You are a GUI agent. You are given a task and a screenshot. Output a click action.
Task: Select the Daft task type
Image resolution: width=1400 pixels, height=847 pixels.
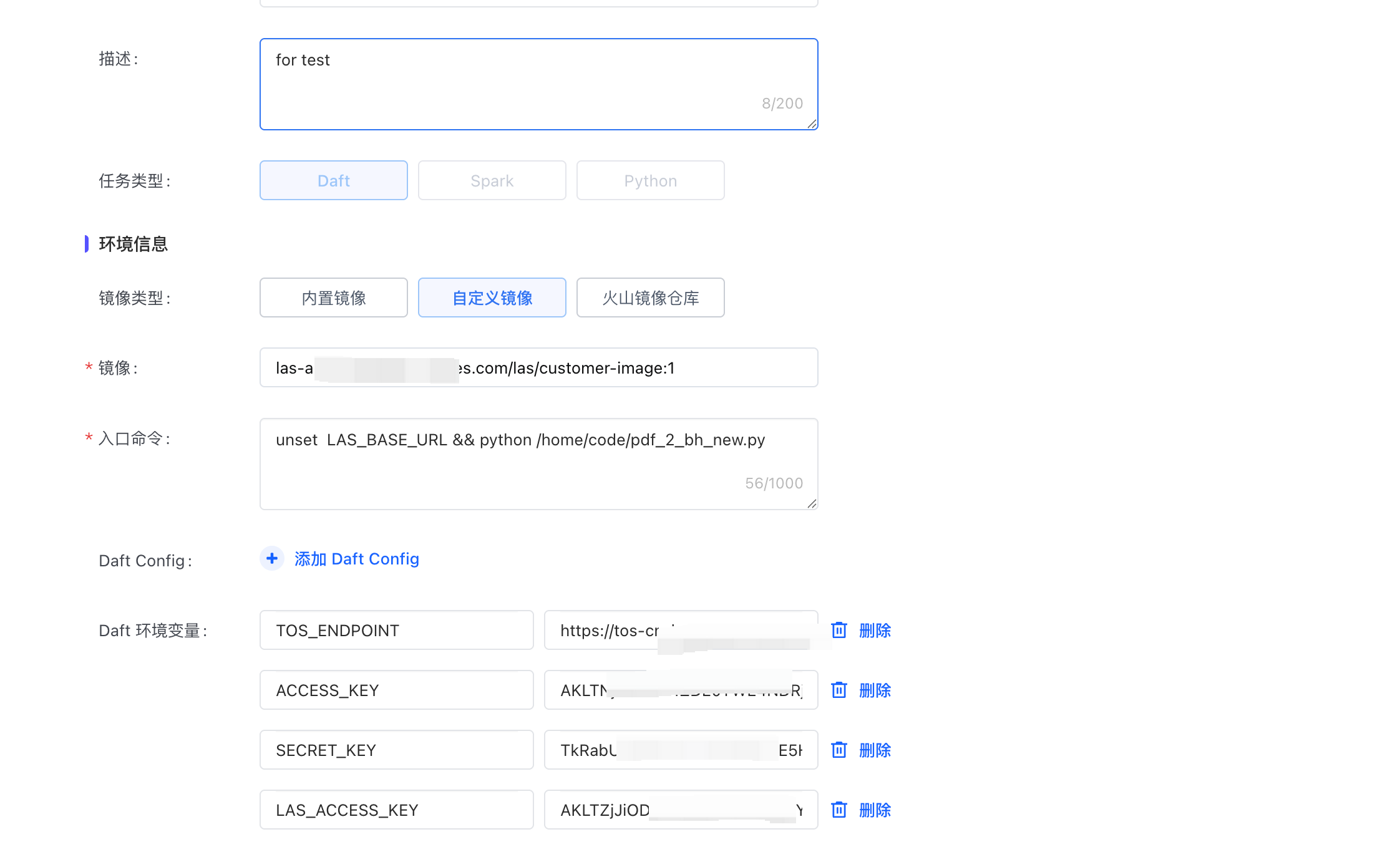[334, 181]
